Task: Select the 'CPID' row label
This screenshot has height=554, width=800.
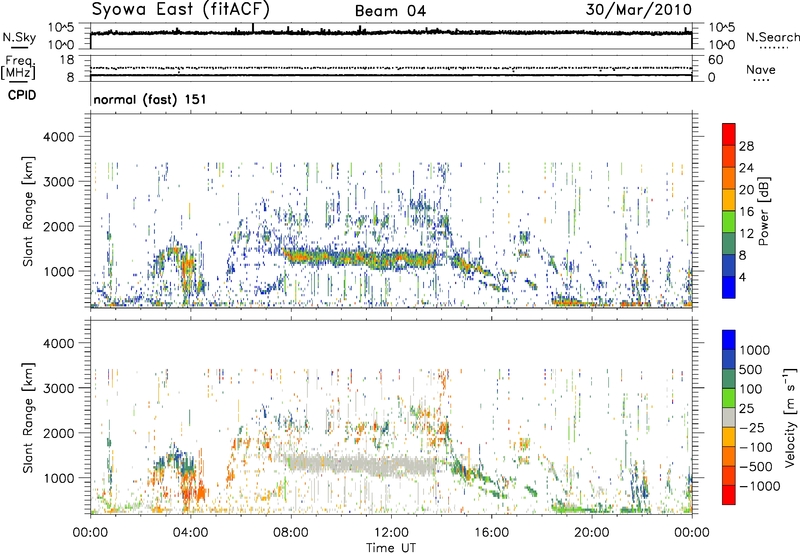Action: click(22, 95)
